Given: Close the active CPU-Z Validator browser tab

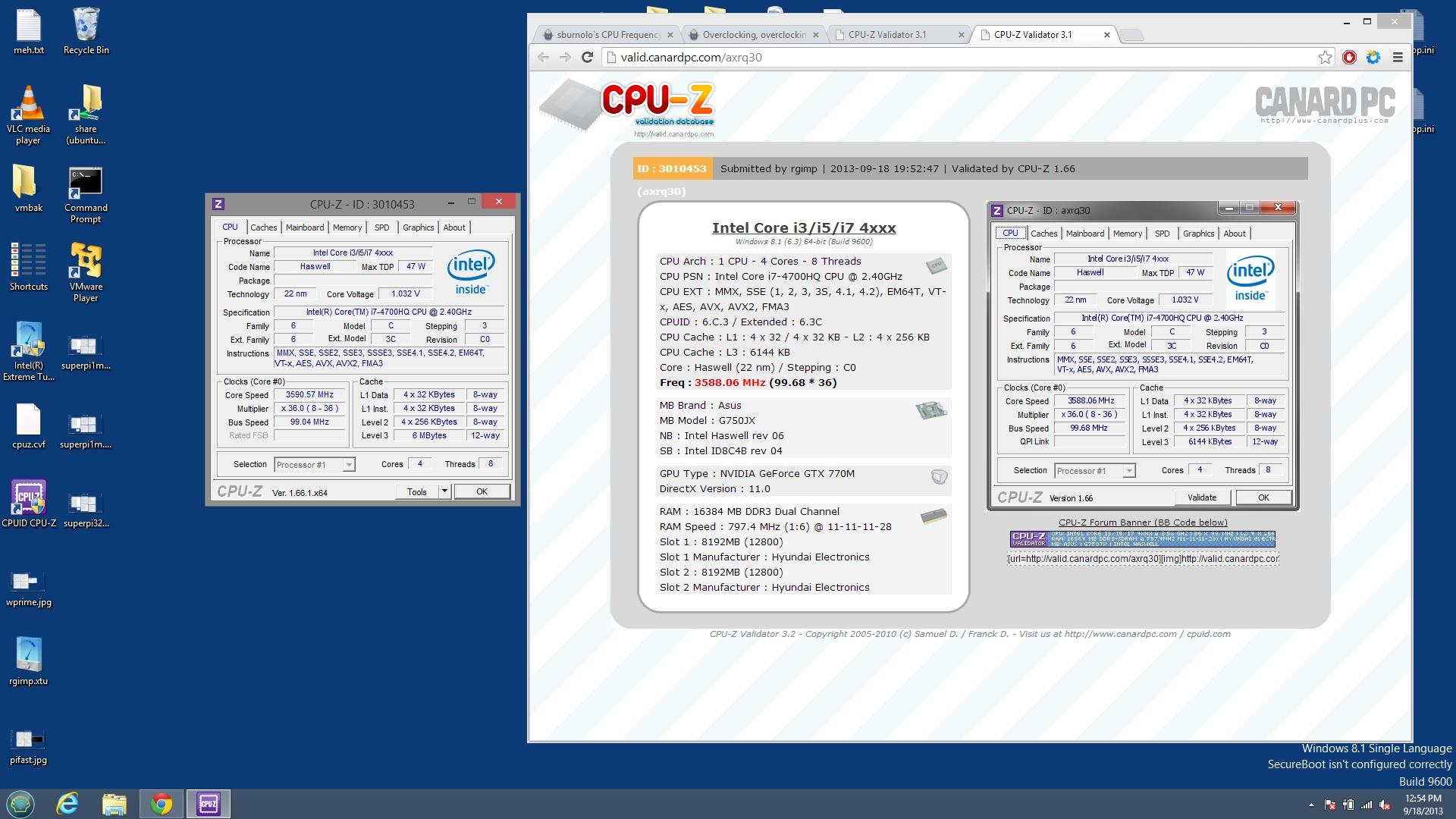Looking at the screenshot, I should tap(1106, 35).
